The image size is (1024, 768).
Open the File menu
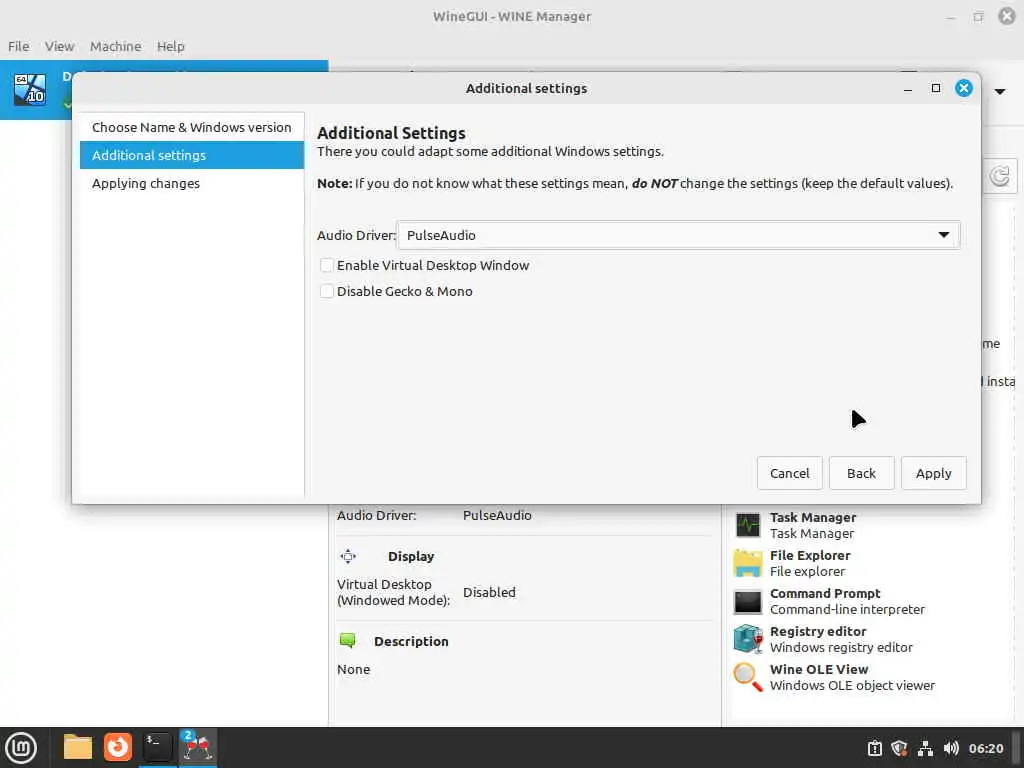point(18,46)
